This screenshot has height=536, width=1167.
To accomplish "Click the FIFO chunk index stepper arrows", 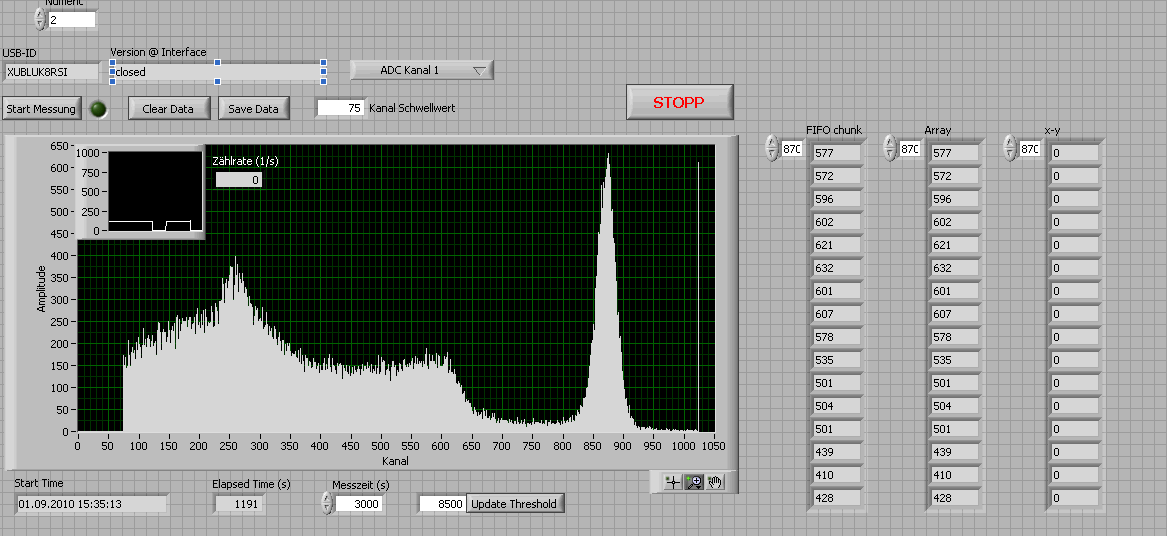I will [771, 149].
